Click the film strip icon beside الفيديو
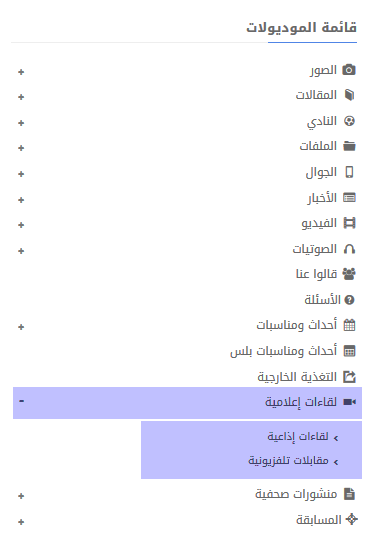This screenshot has height=533, width=372. click(x=349, y=223)
